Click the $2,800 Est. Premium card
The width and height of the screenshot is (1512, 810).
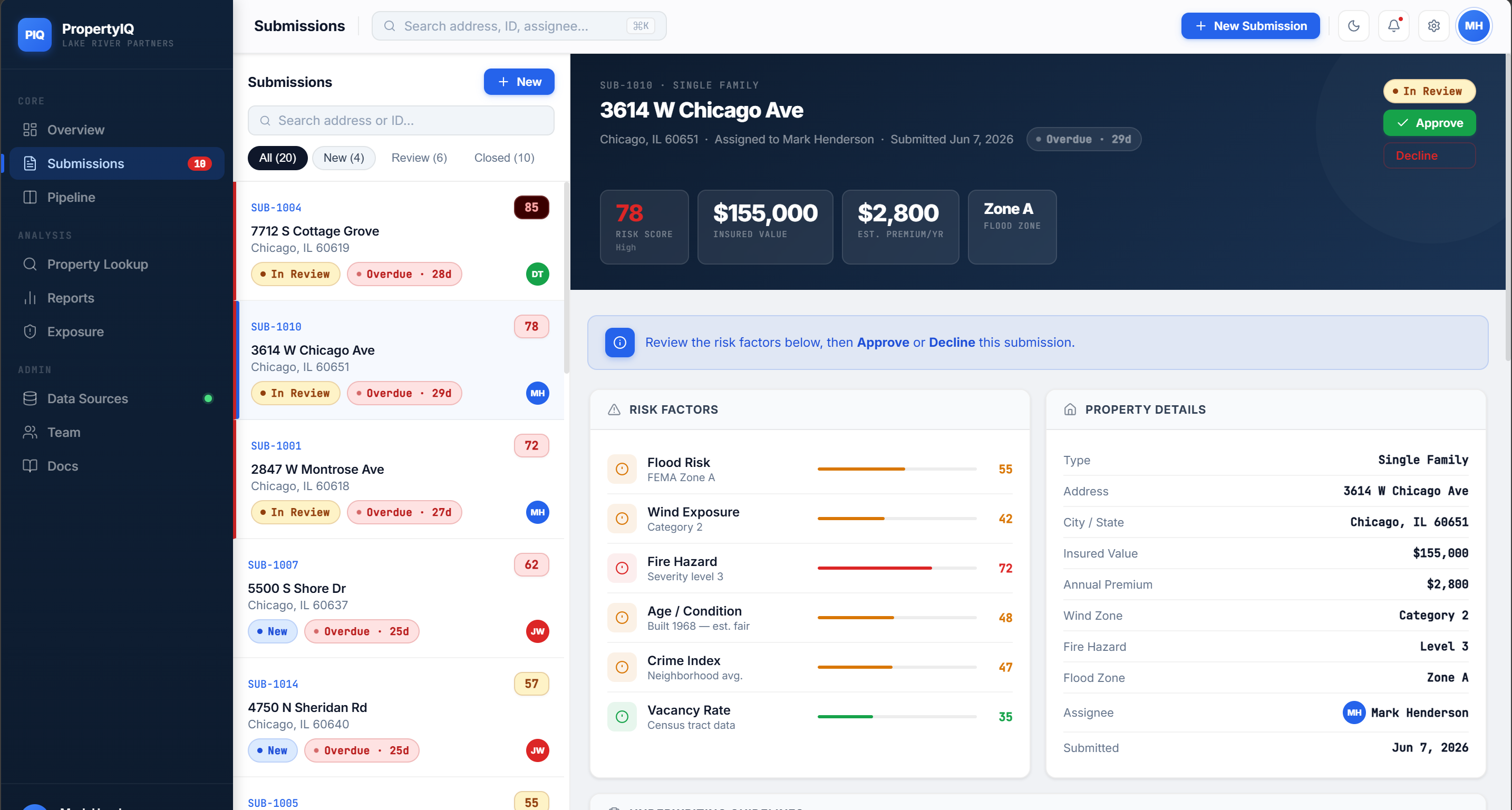pyautogui.click(x=900, y=227)
